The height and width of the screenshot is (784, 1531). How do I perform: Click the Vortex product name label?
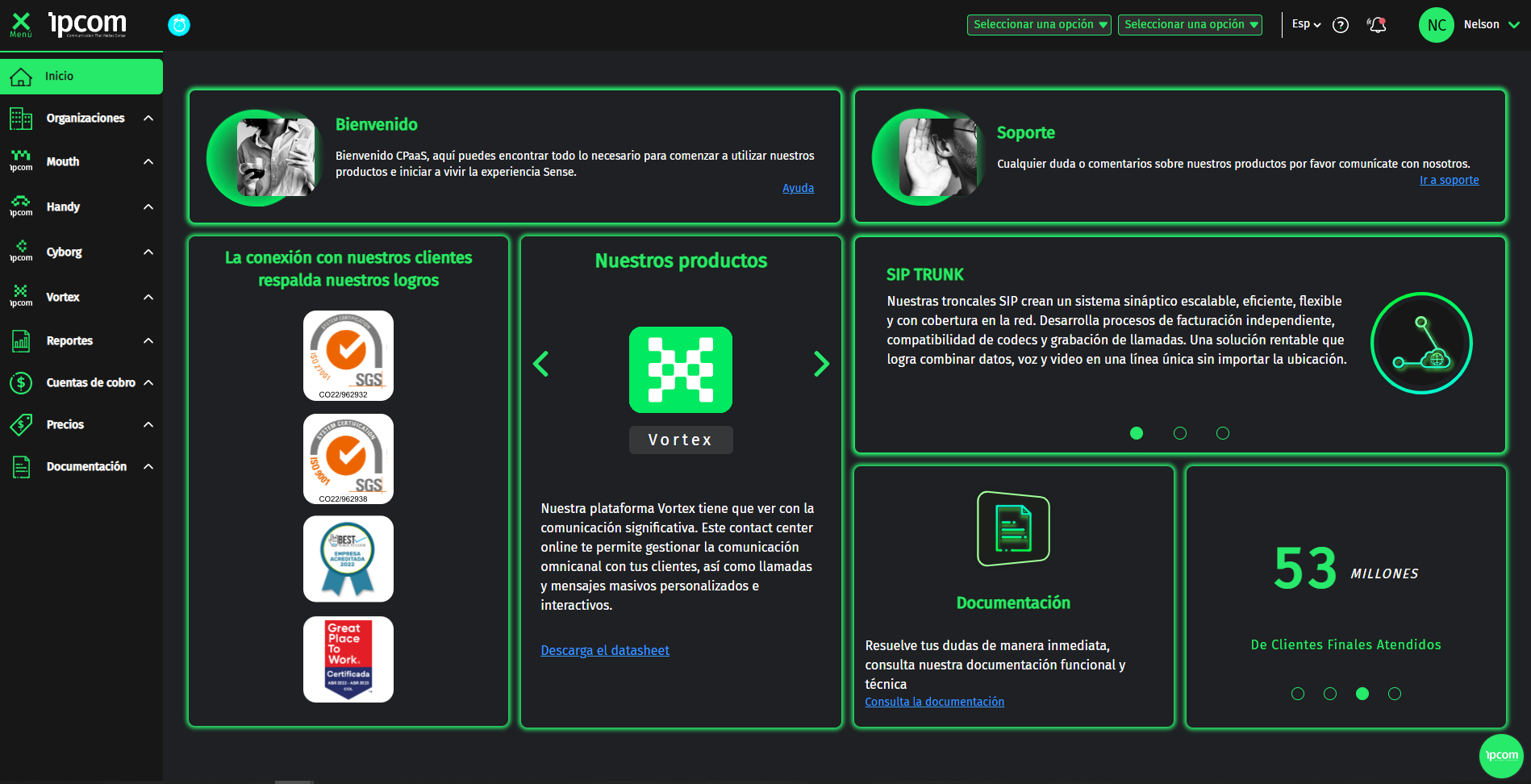[x=681, y=440]
